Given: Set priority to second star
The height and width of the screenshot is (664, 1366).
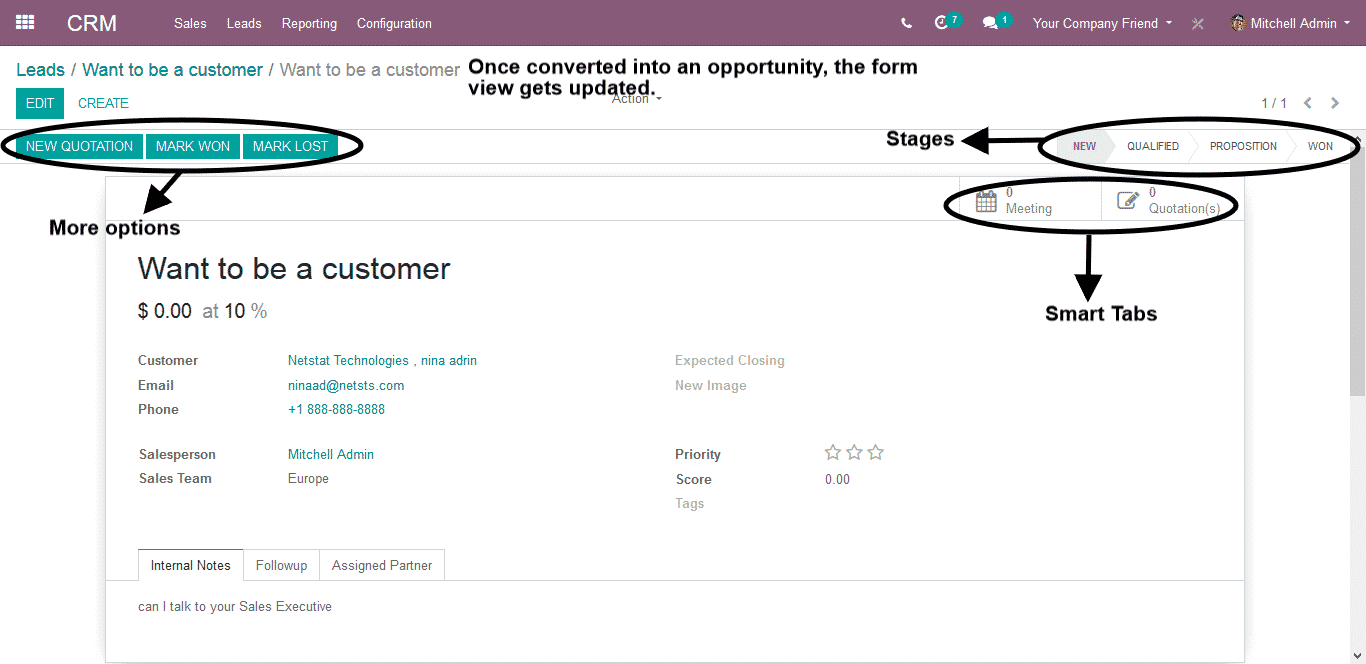Looking at the screenshot, I should coord(854,453).
